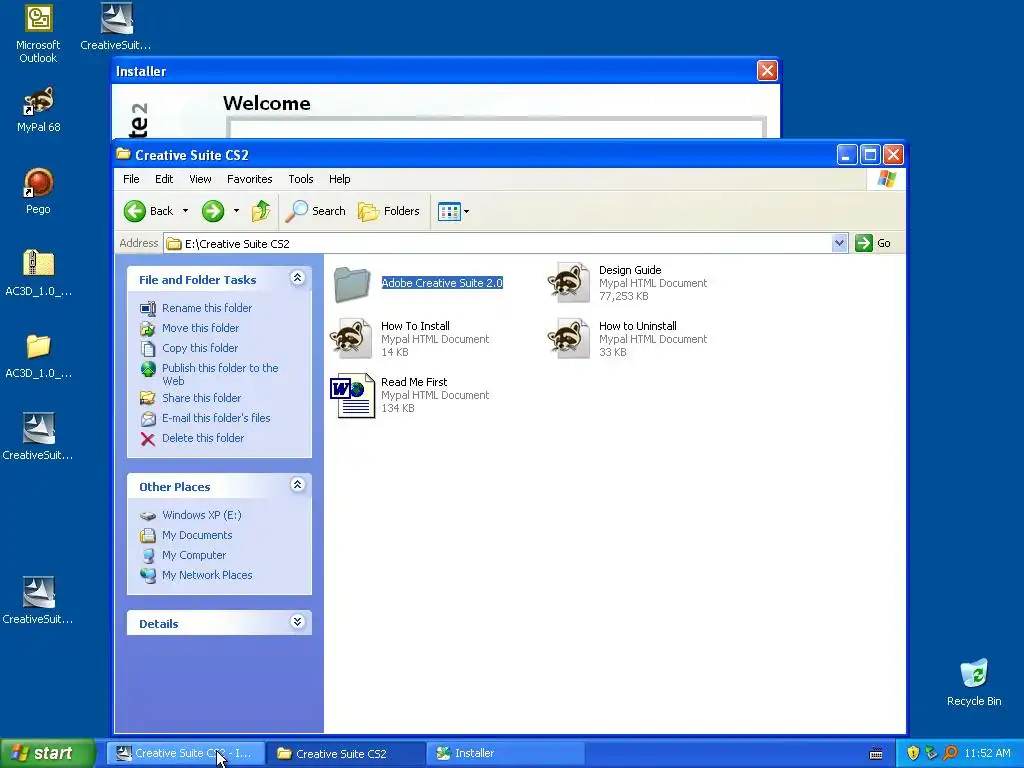The width and height of the screenshot is (1024, 768).
Task: Click Move this folder
Action: 200,328
